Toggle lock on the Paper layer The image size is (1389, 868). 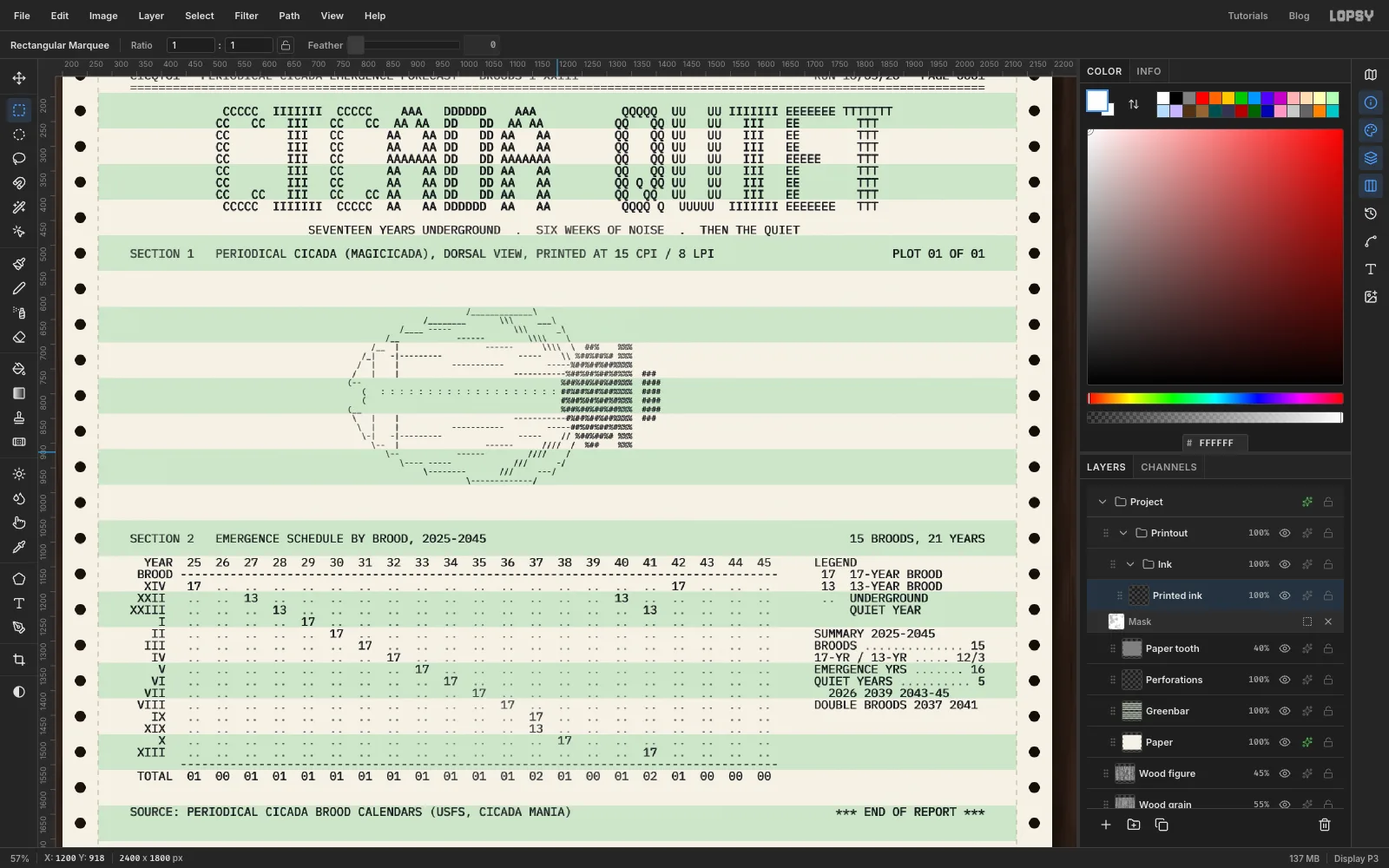1328,742
